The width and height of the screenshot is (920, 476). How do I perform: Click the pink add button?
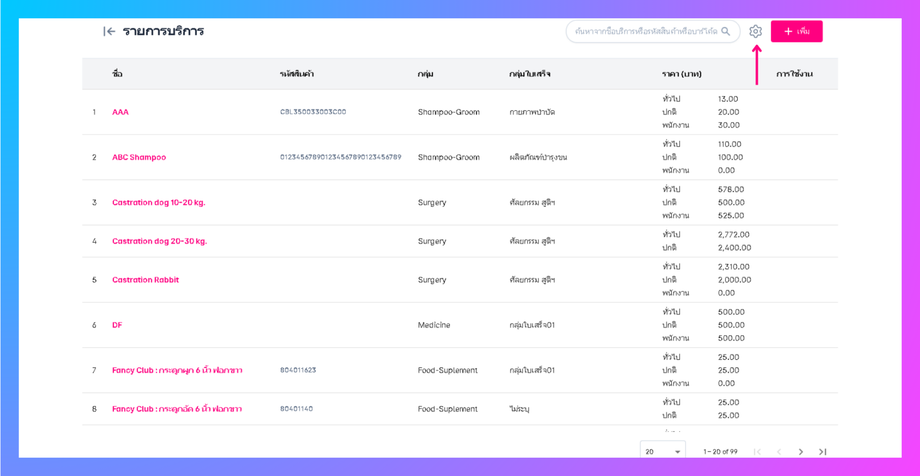796,31
